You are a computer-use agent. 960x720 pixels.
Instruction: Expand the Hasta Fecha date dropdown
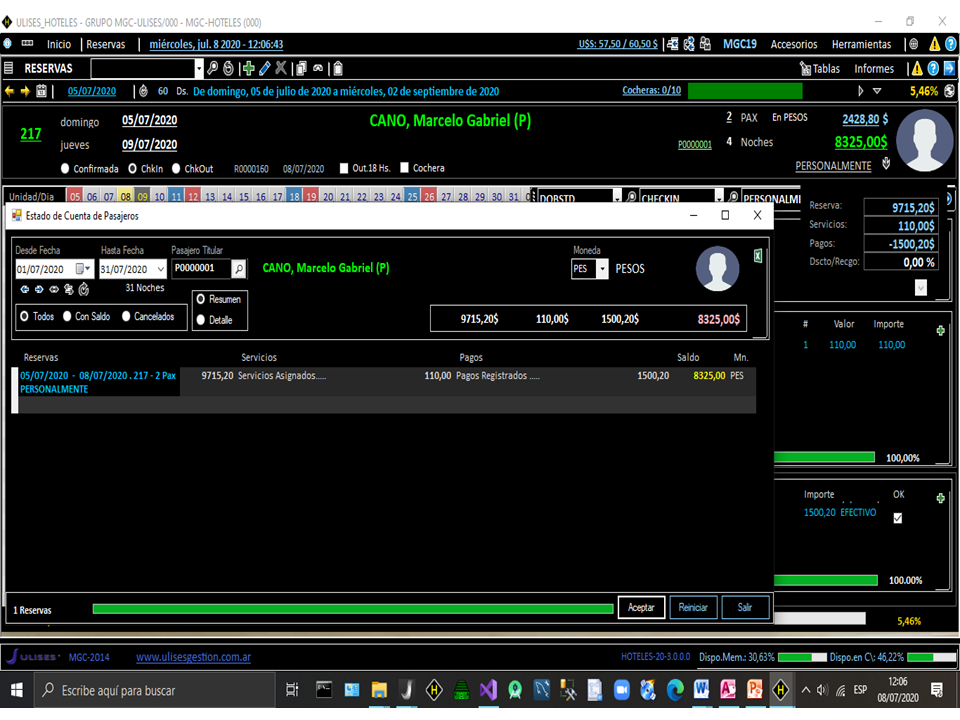[160, 267]
